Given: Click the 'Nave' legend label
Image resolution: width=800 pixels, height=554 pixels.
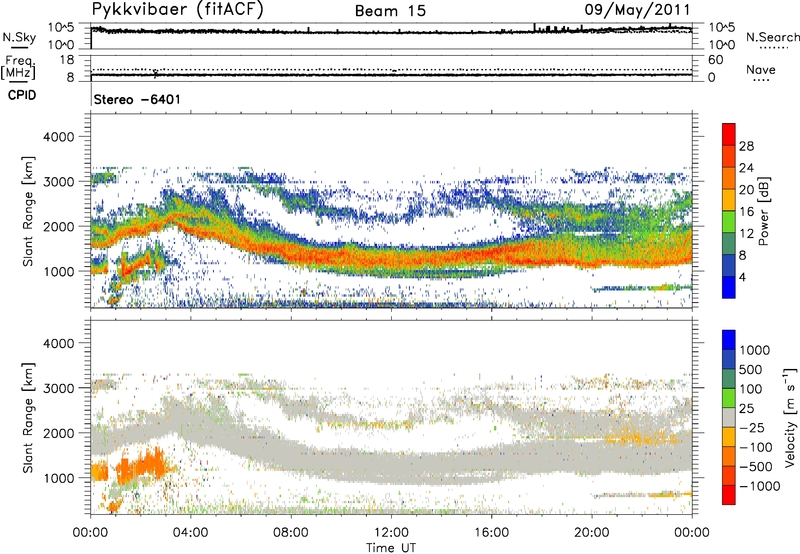Looking at the screenshot, I should [x=761, y=69].
